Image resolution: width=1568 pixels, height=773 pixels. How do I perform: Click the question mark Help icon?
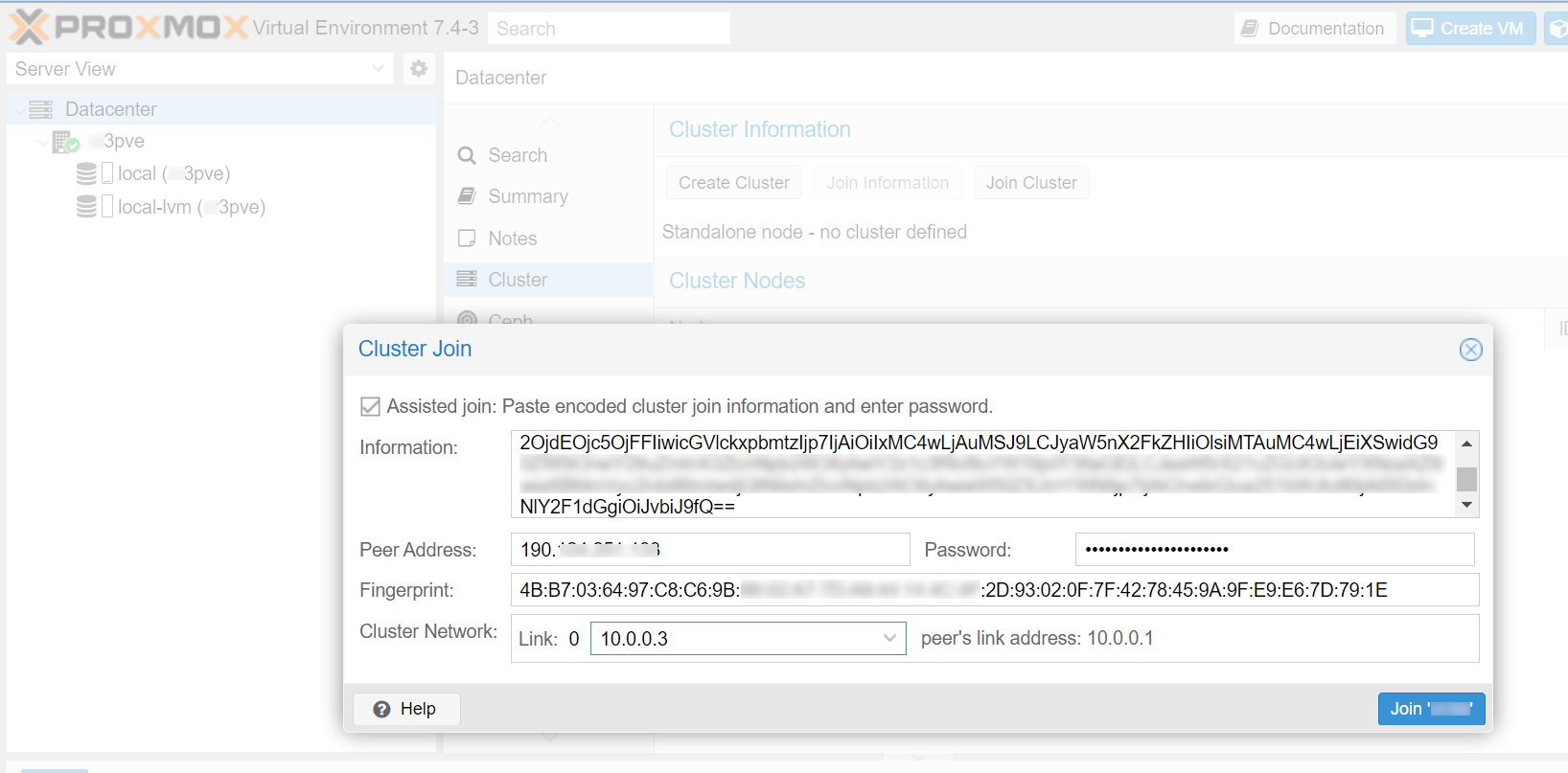pos(381,709)
